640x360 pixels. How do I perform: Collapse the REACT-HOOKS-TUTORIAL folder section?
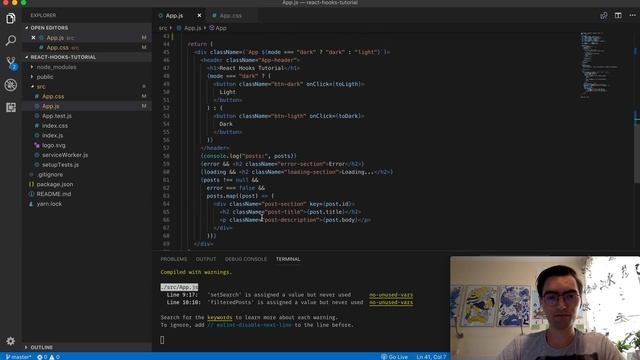pos(63,57)
